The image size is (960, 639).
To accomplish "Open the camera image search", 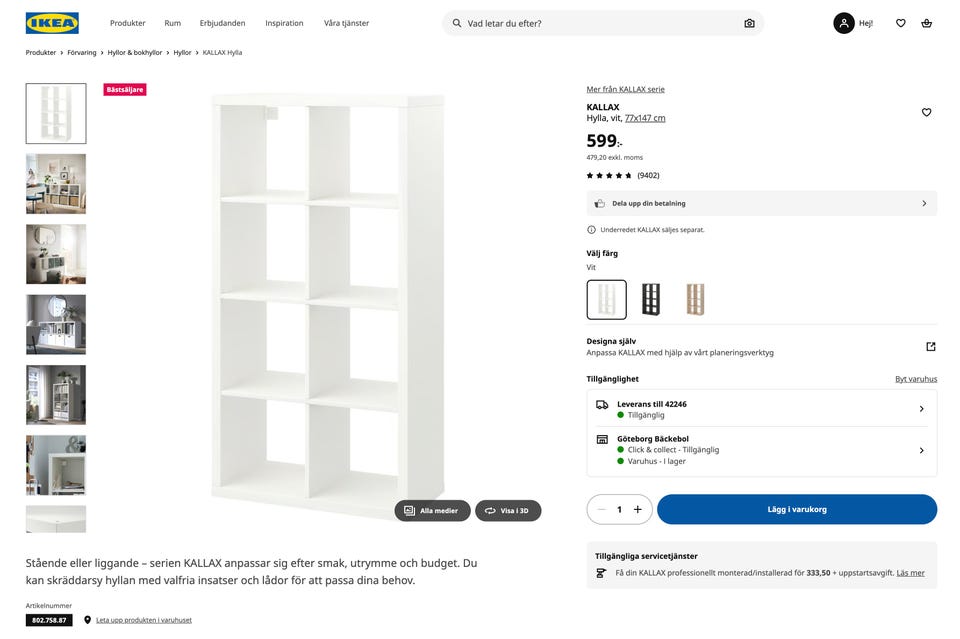I will [x=749, y=23].
